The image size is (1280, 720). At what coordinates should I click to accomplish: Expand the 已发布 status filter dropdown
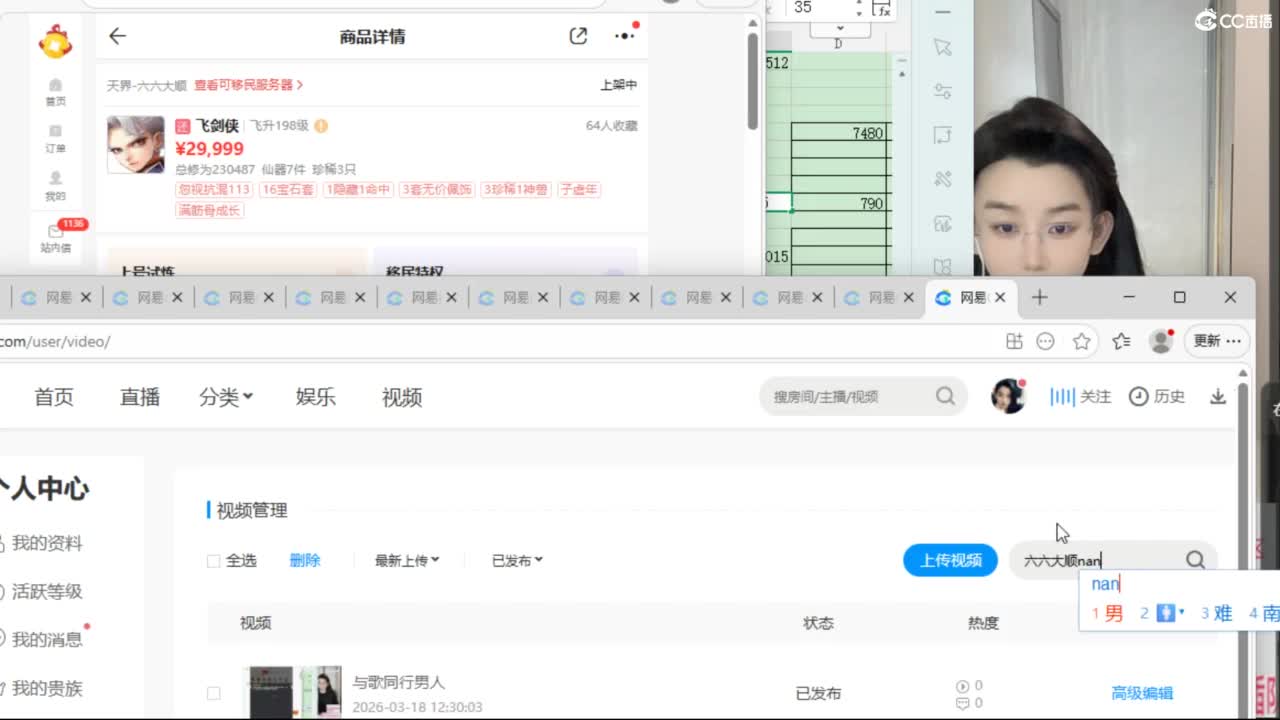click(x=517, y=561)
